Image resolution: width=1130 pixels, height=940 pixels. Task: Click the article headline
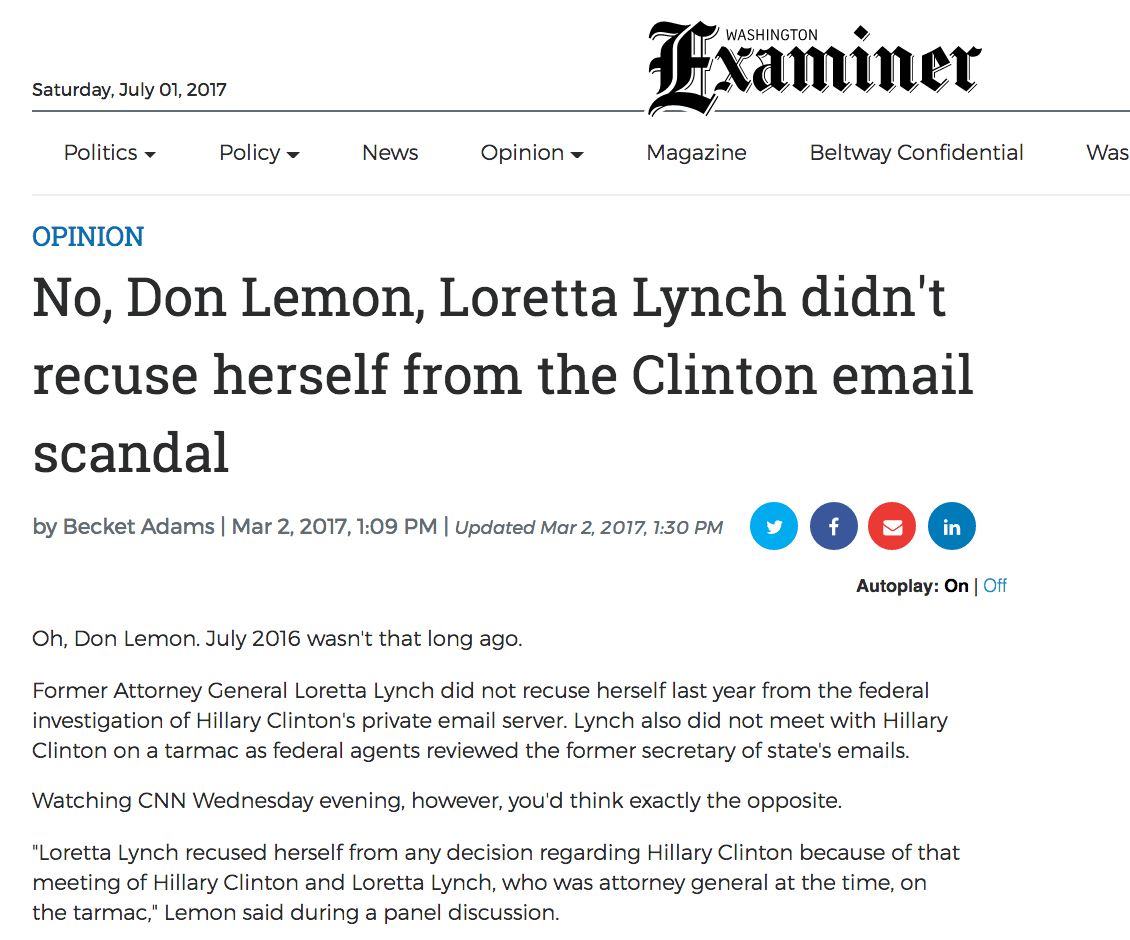(503, 375)
